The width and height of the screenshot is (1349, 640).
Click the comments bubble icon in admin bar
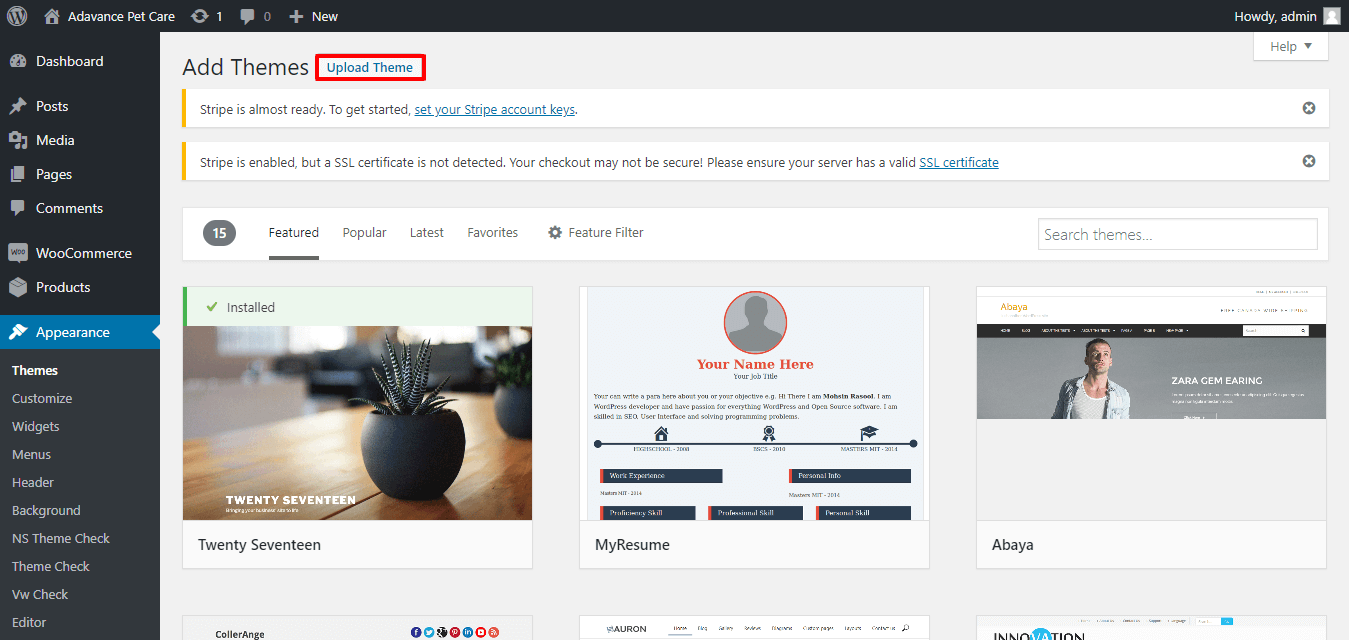pos(247,16)
